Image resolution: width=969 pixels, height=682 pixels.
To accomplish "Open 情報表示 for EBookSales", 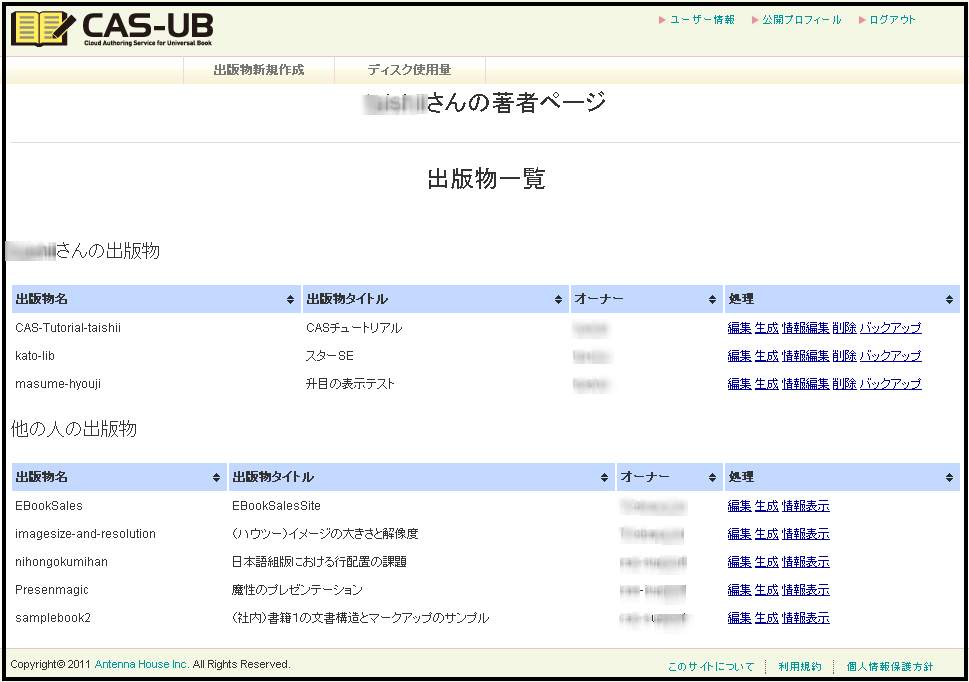I will pyautogui.click(x=804, y=505).
